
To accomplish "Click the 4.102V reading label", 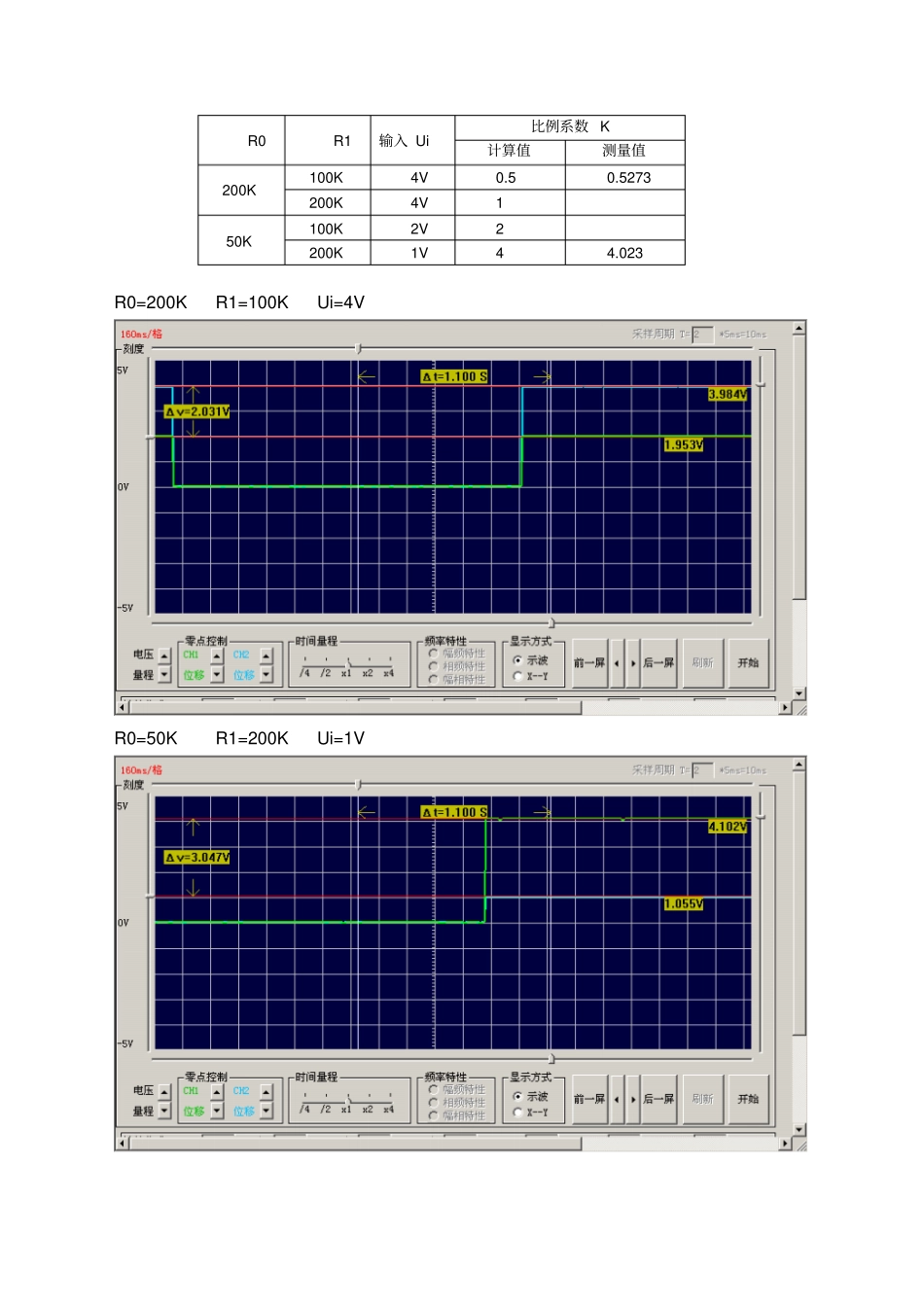I will (x=728, y=827).
